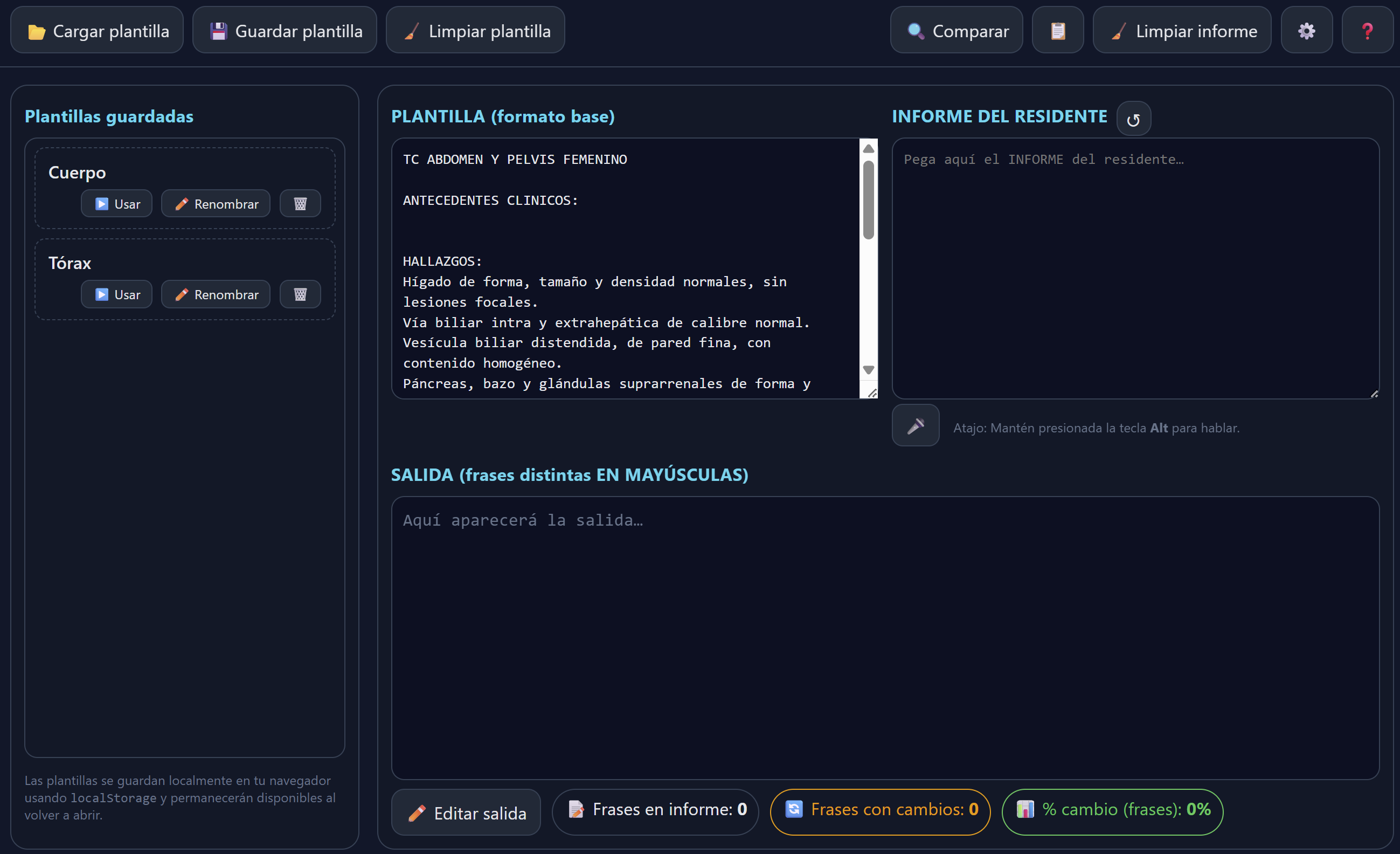Image resolution: width=1400 pixels, height=854 pixels.
Task: Focus the resident report text area
Action: click(1135, 268)
